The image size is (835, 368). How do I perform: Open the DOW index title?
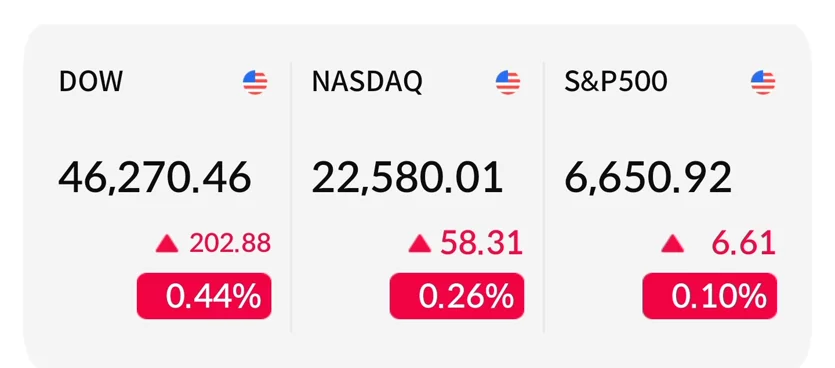click(91, 81)
